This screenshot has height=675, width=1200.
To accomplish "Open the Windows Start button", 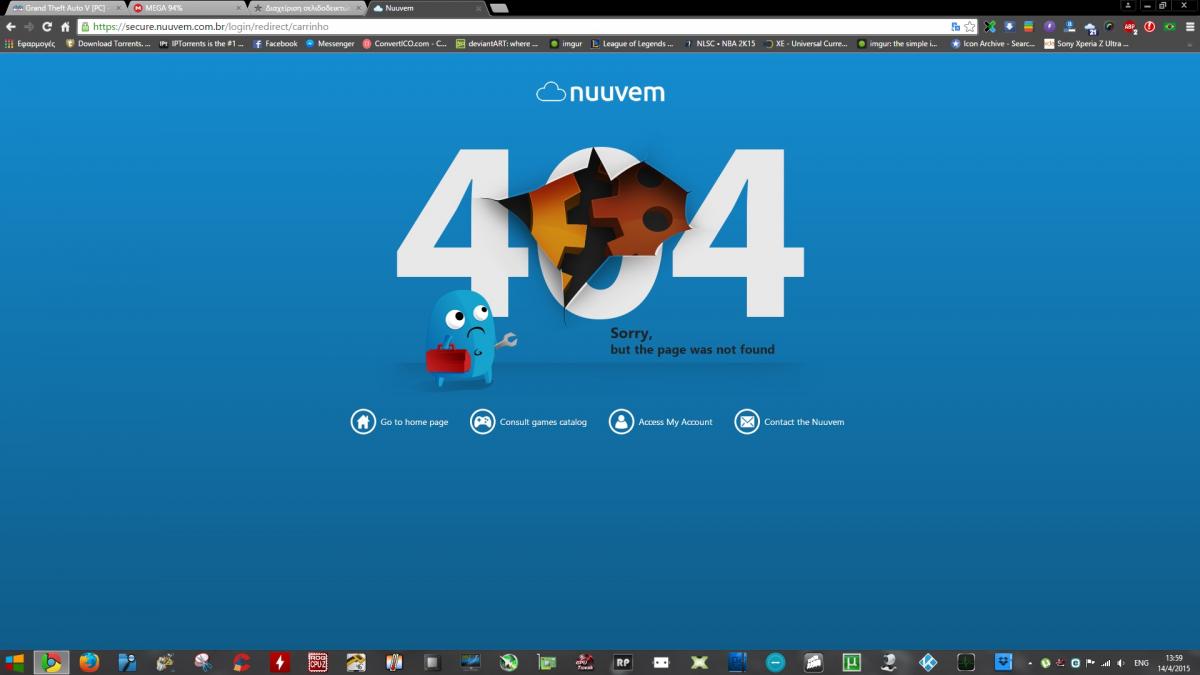I will pyautogui.click(x=14, y=662).
